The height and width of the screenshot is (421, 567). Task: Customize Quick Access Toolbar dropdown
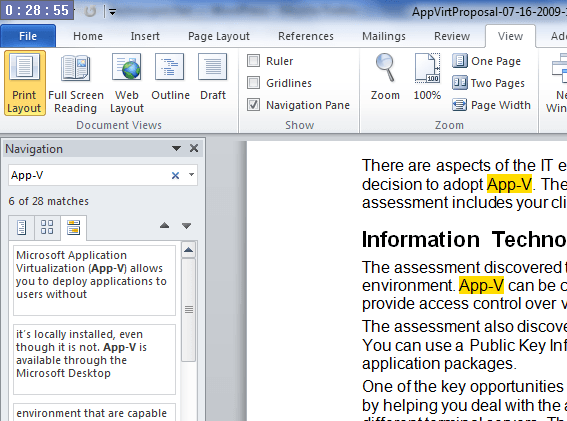click(x=112, y=12)
